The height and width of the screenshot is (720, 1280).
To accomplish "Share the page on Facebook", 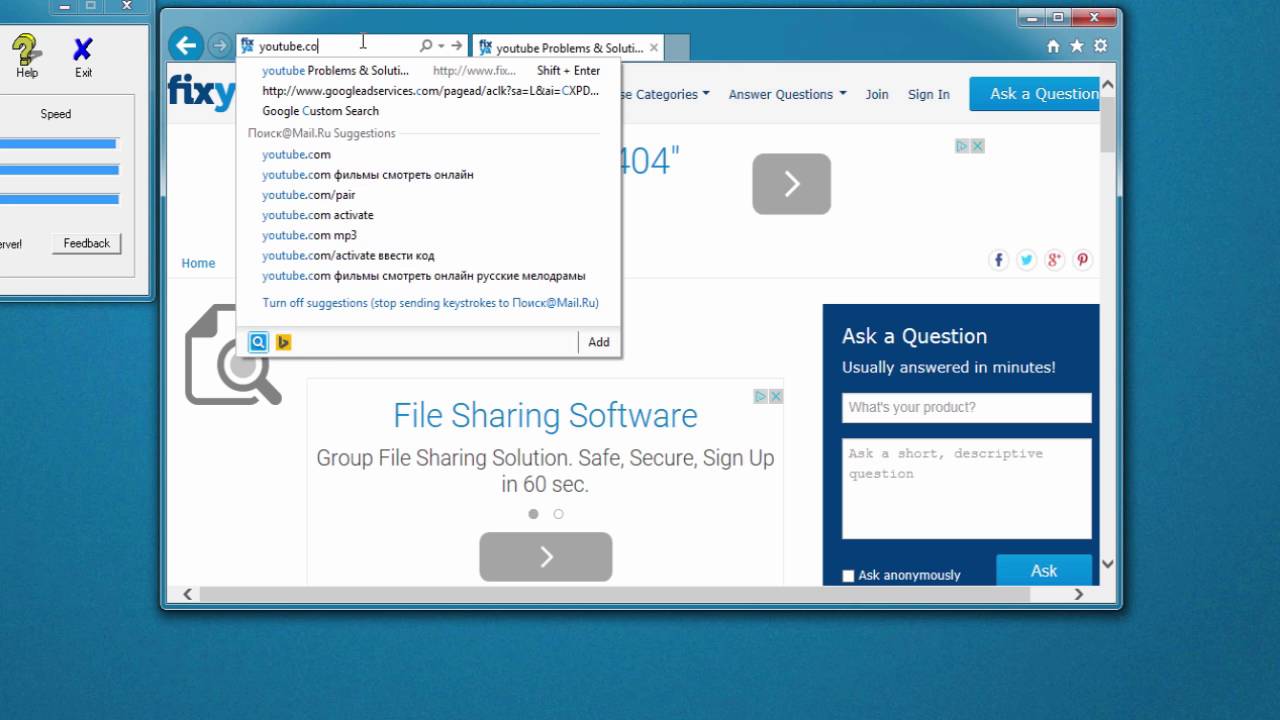I will coord(998,260).
